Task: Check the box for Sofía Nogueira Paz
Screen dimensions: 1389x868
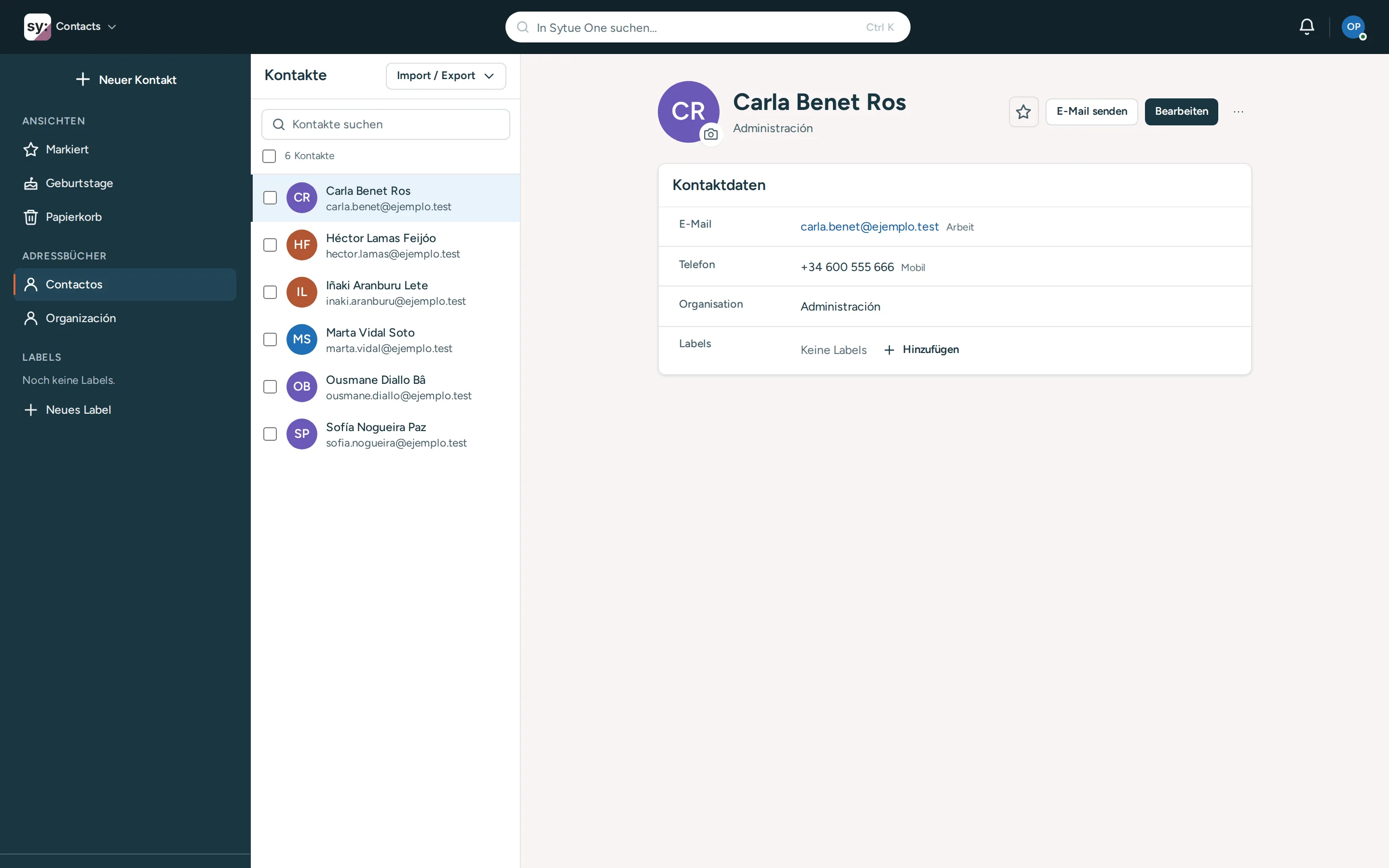Action: [270, 434]
